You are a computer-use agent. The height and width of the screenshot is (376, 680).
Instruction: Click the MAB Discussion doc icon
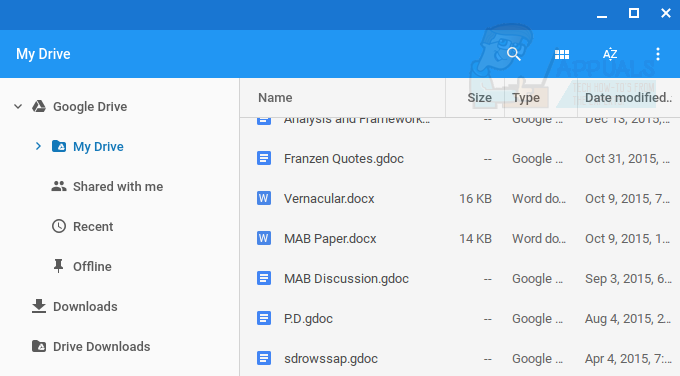click(x=264, y=278)
